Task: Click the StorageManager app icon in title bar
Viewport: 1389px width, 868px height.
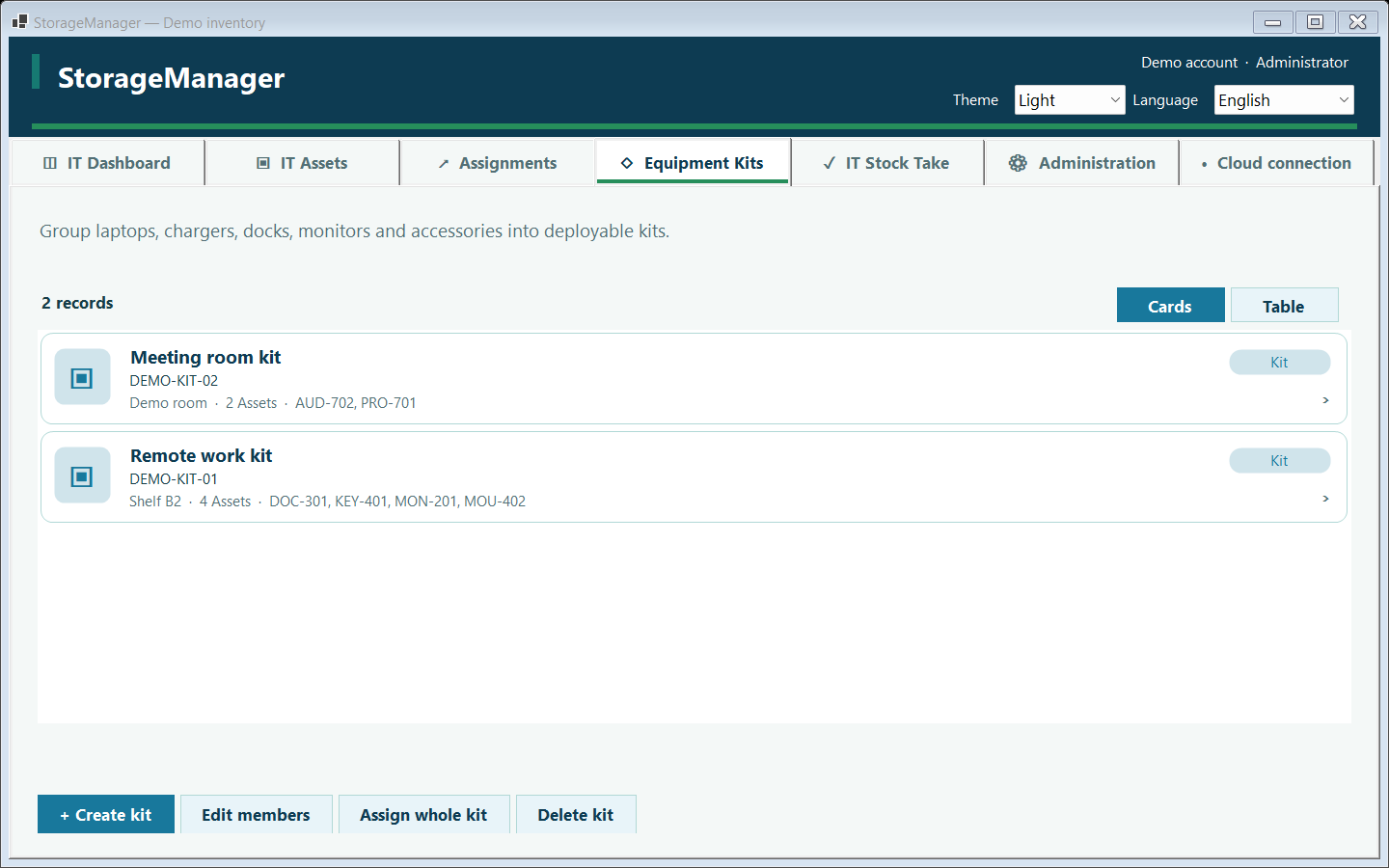Action: click(19, 21)
